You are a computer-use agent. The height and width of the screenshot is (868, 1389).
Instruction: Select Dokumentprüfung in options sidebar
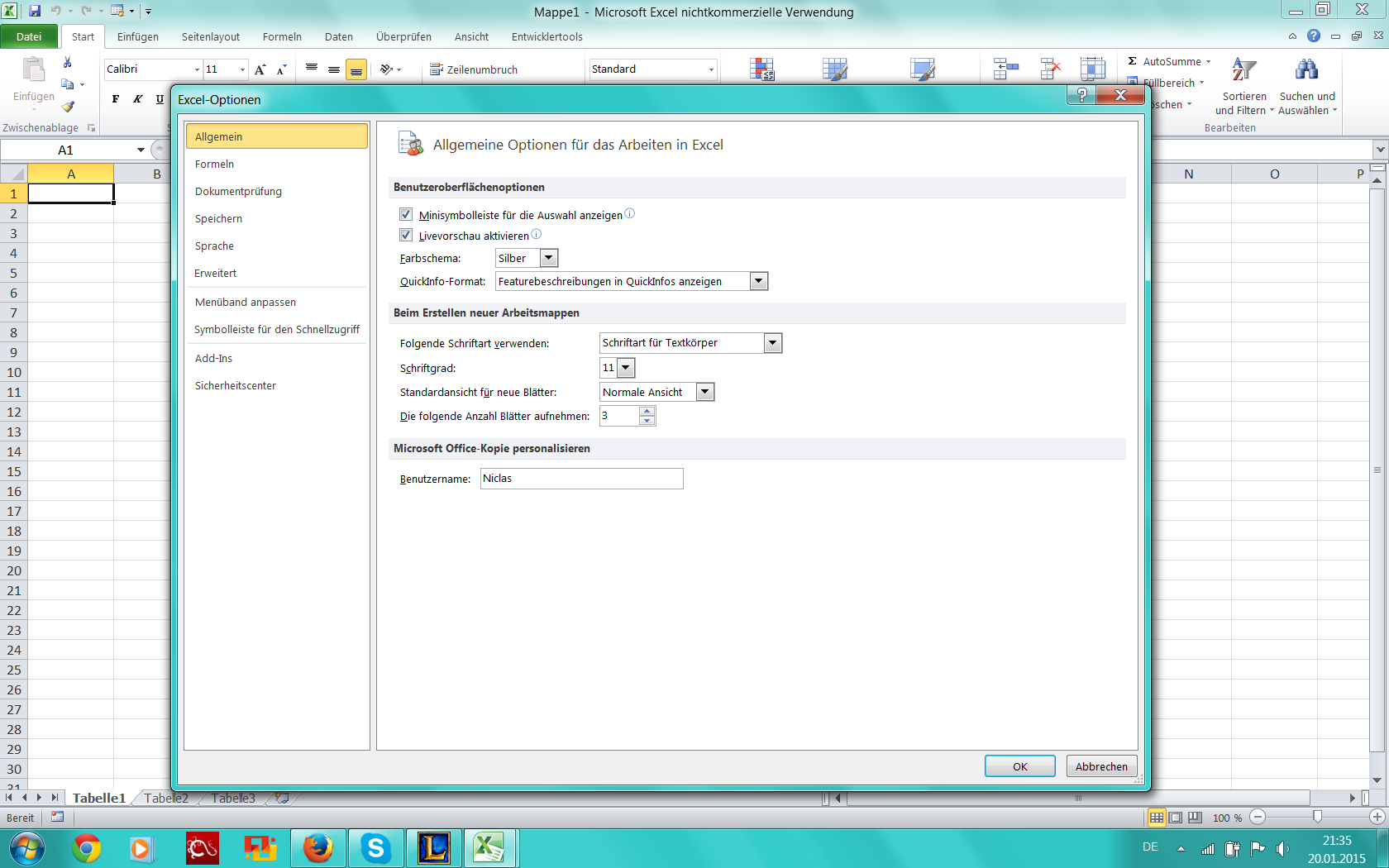276,191
